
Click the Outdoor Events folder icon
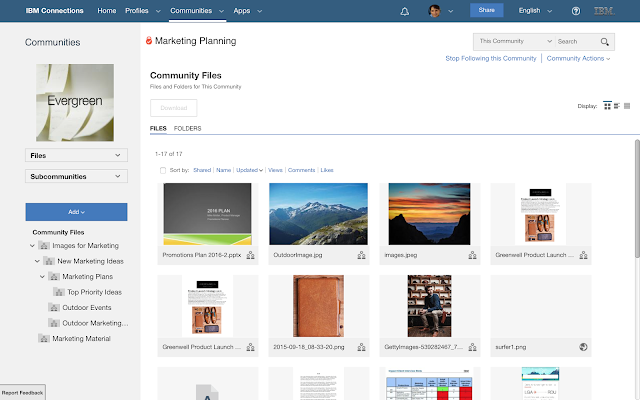(54, 307)
